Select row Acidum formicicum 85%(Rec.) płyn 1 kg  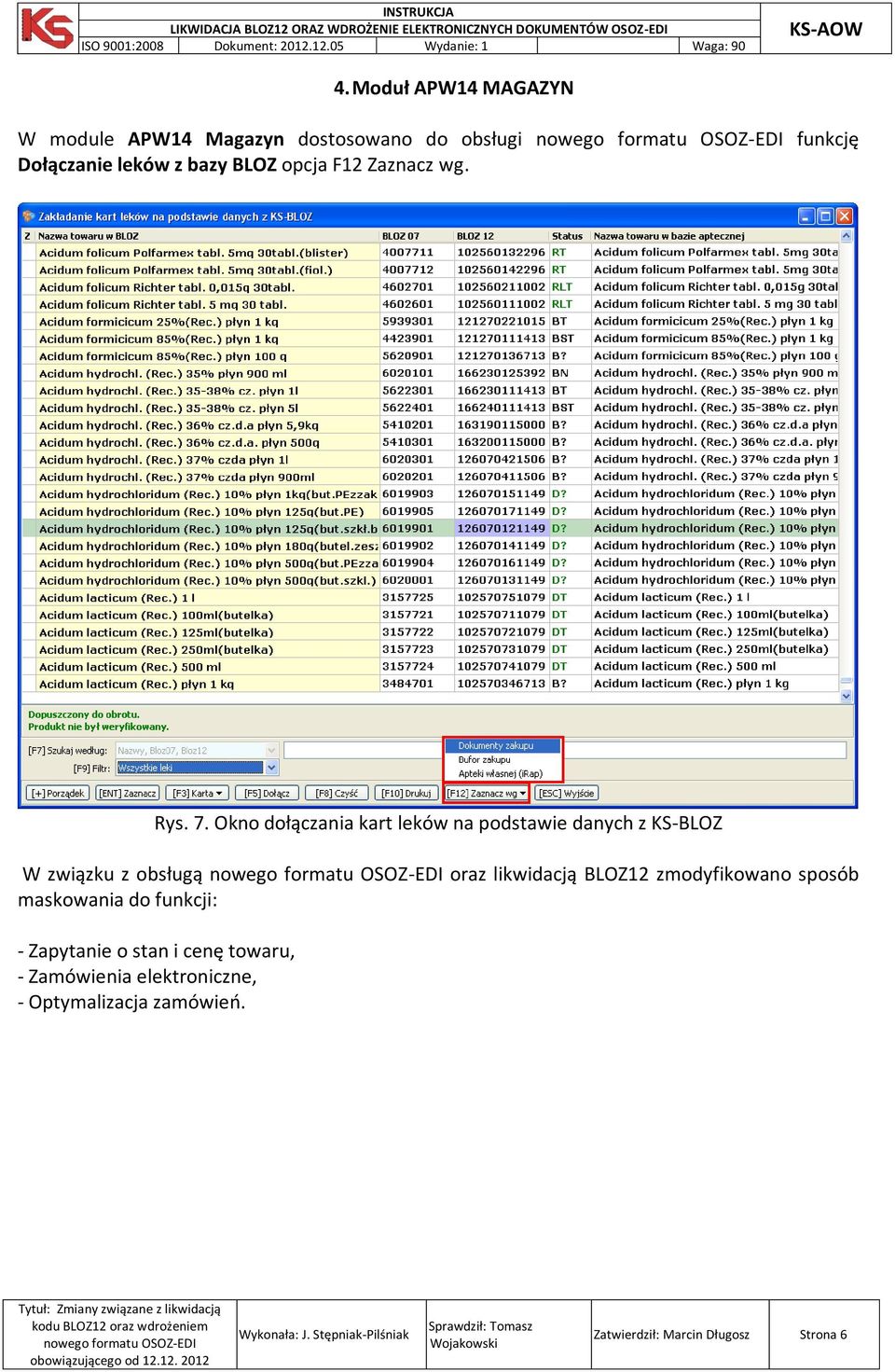430,340
